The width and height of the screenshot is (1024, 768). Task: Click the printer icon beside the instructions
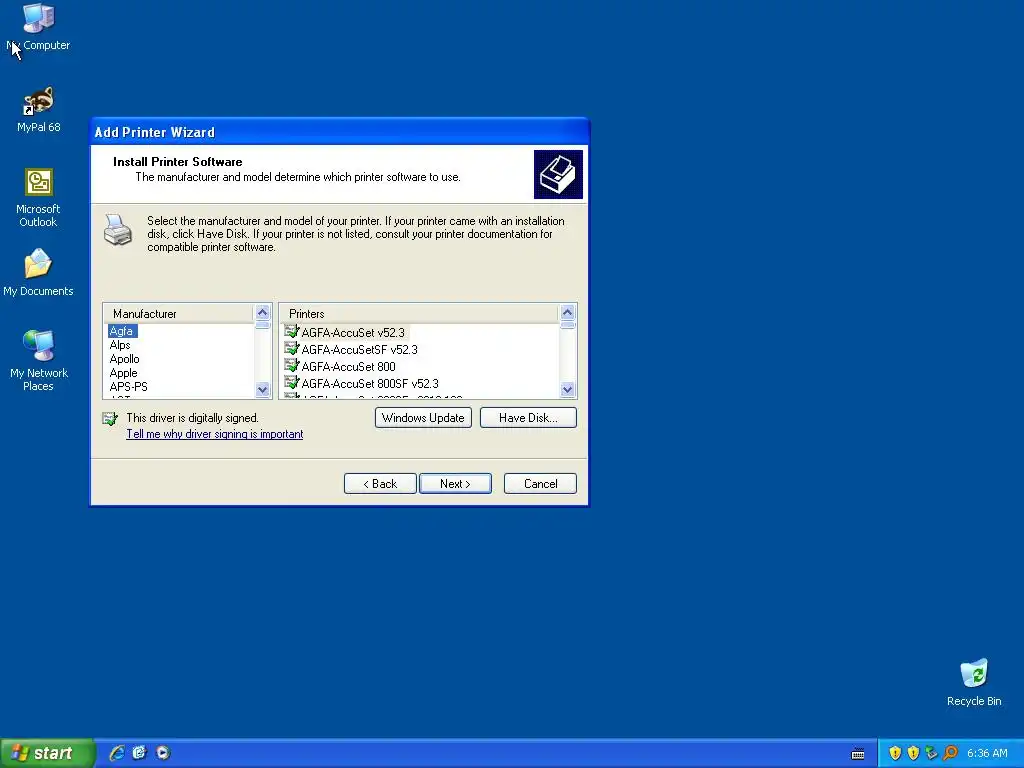tap(118, 230)
